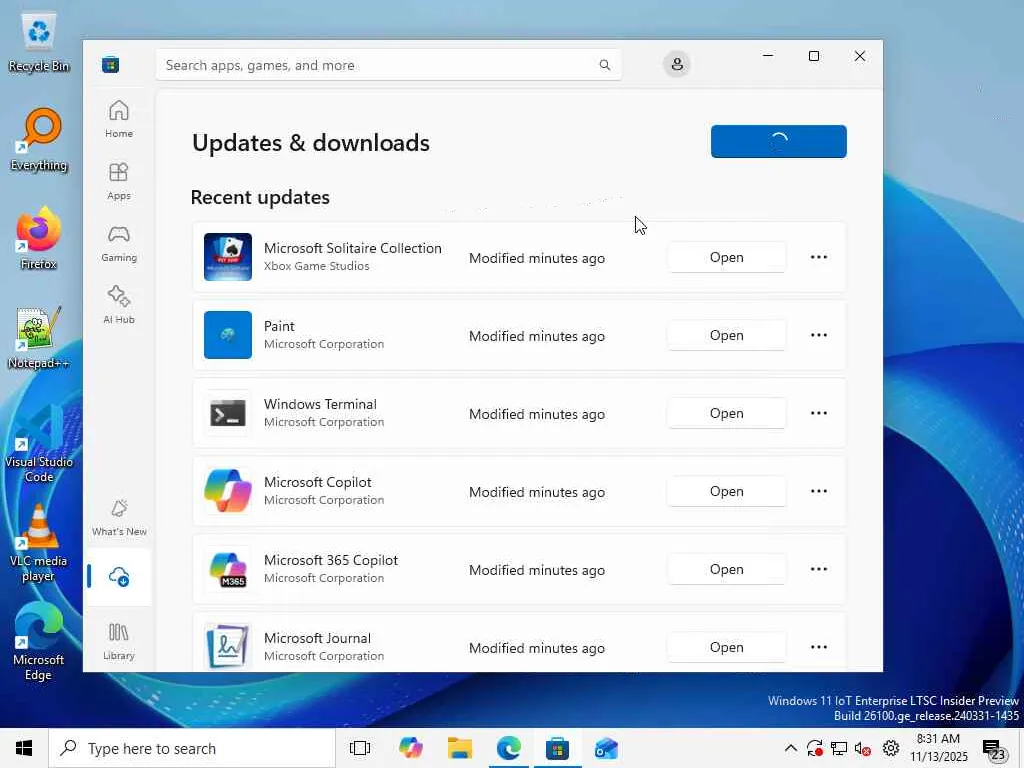Open the Windows Start menu
The height and width of the screenshot is (768, 1024).
[24, 748]
